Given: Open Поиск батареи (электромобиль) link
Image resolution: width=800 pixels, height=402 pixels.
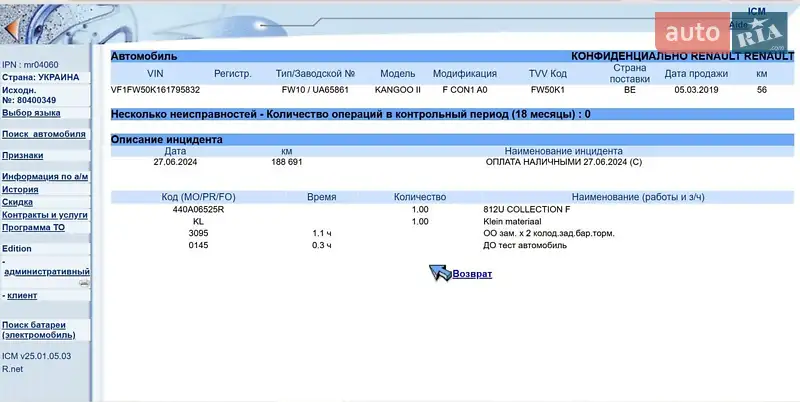Looking at the screenshot, I should coord(39,330).
